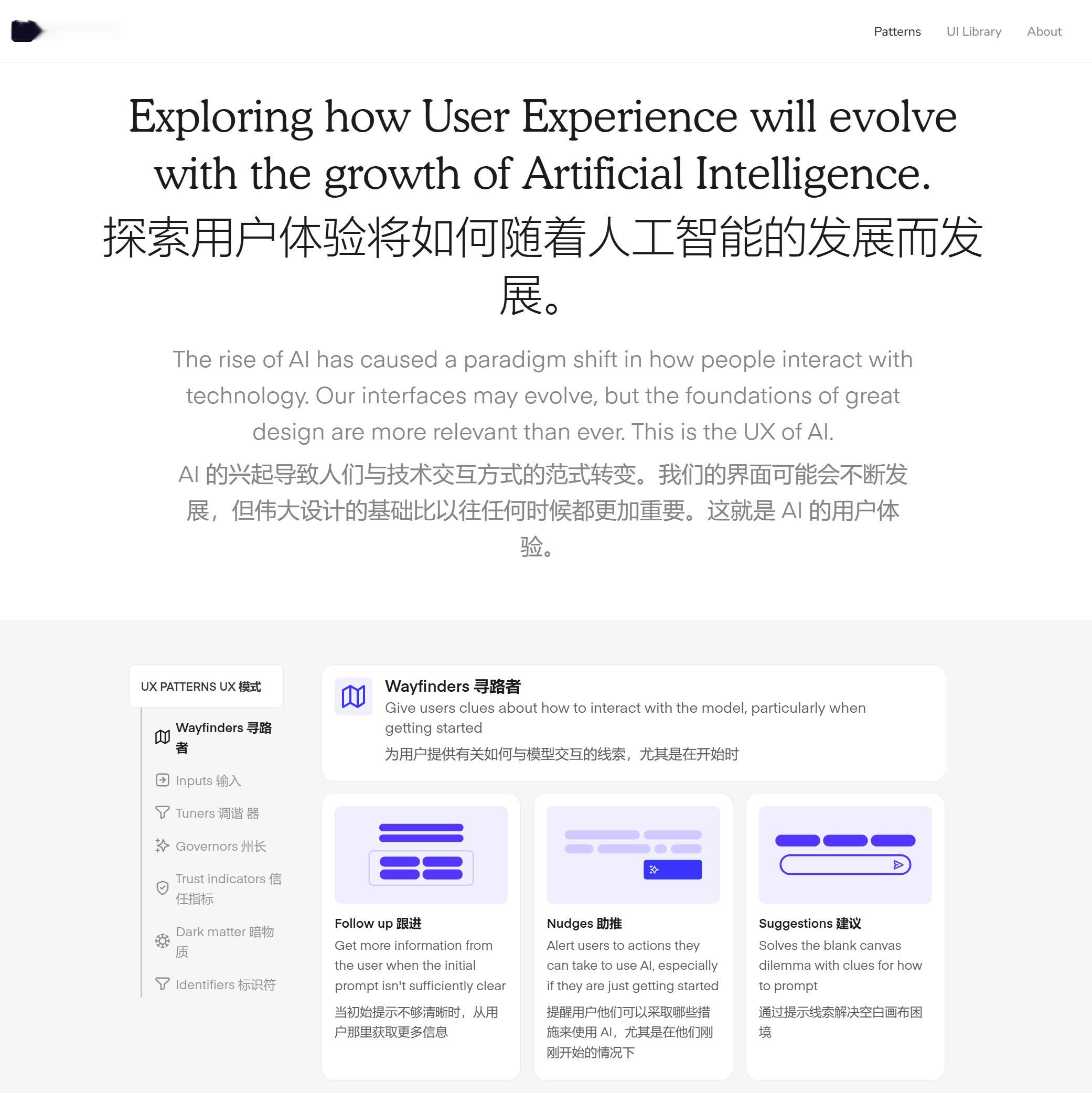Image resolution: width=1092 pixels, height=1093 pixels.
Task: Select the Dark matter settings icon
Action: tap(160, 939)
